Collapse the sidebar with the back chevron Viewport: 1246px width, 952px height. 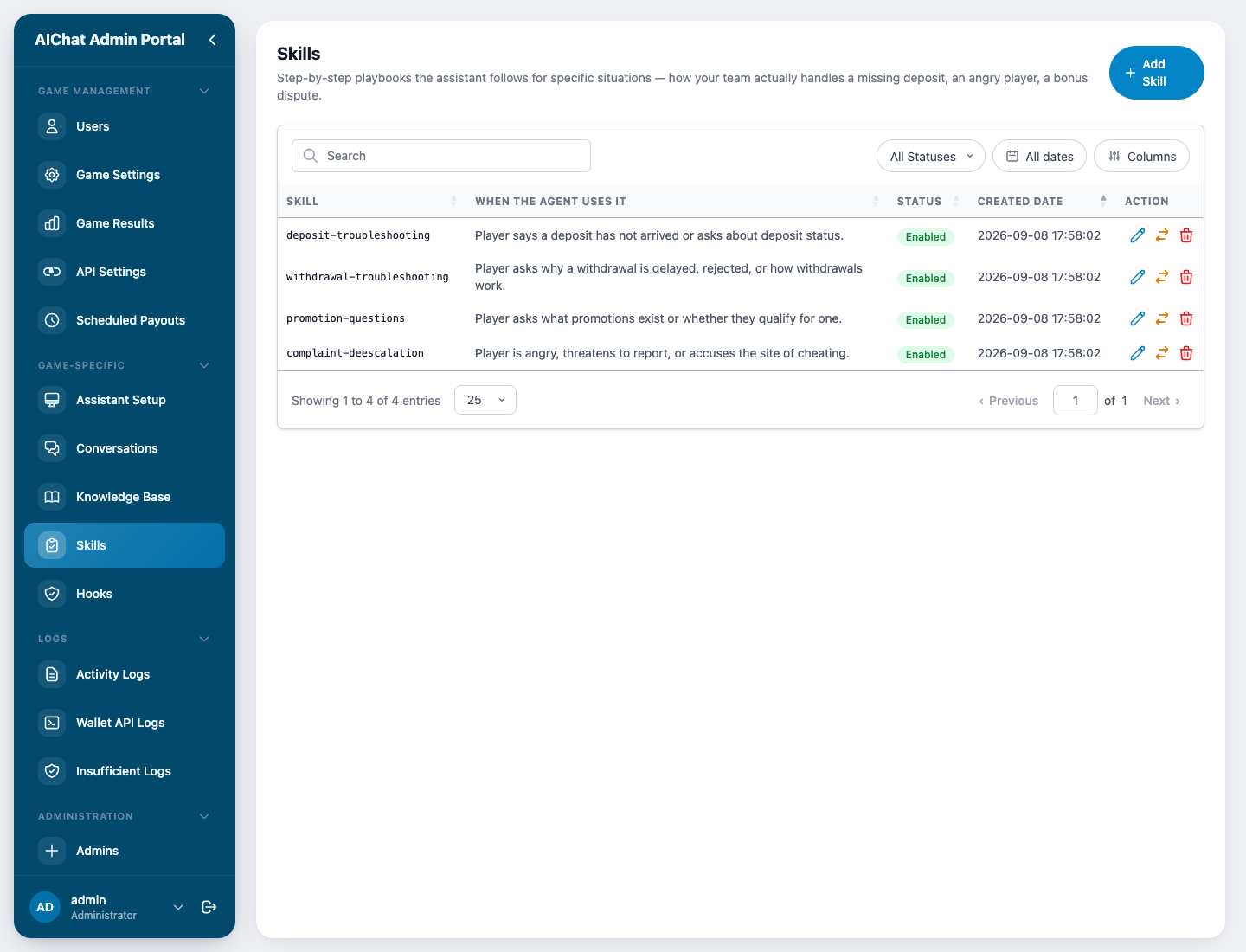(212, 40)
